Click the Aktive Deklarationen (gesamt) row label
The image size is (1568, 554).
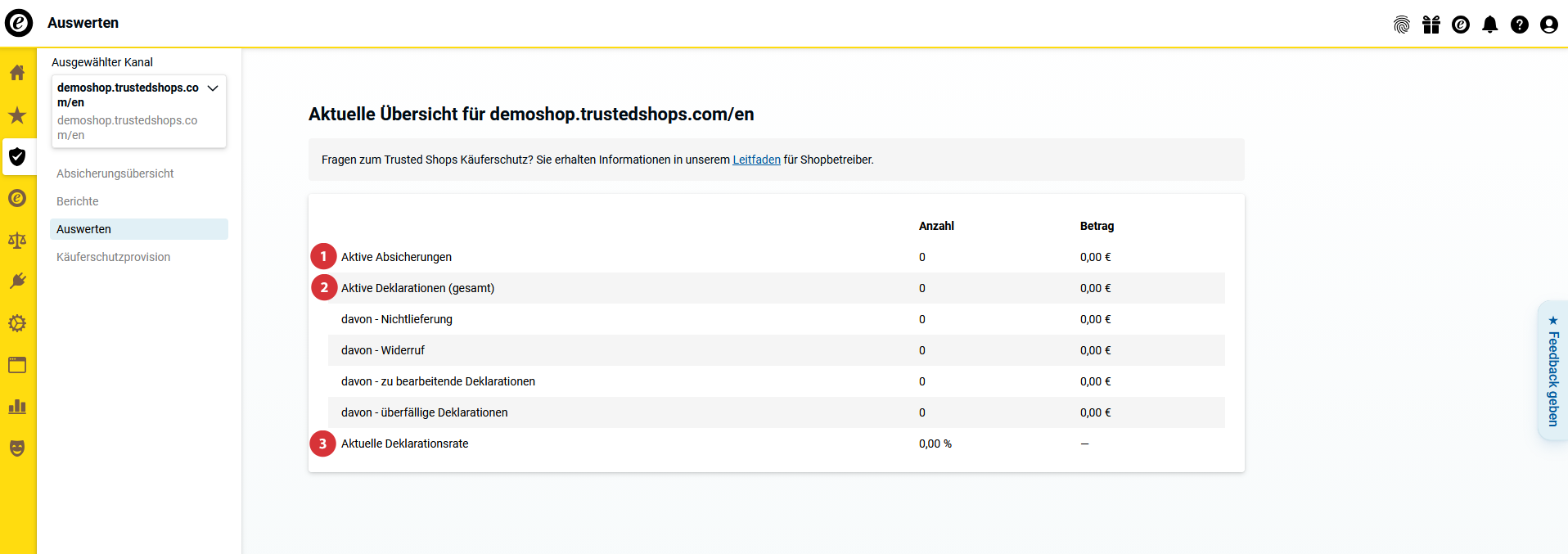[417, 288]
